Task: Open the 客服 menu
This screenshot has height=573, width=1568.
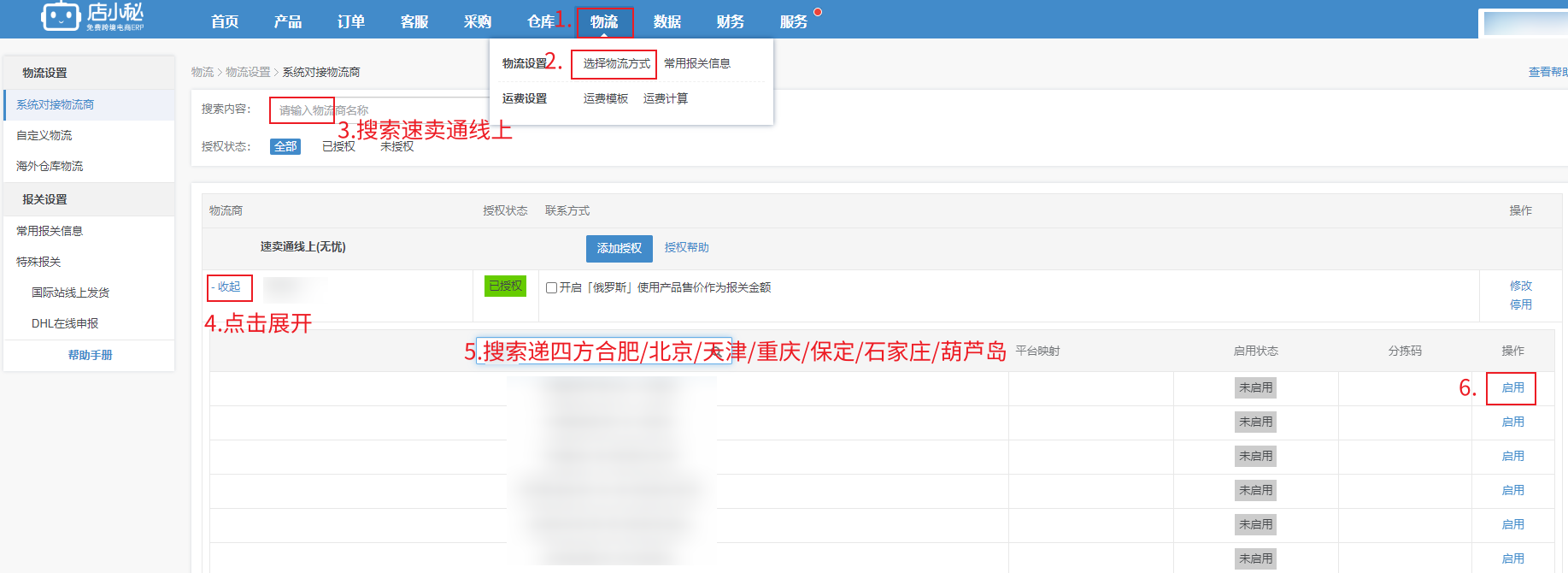Action: [414, 21]
